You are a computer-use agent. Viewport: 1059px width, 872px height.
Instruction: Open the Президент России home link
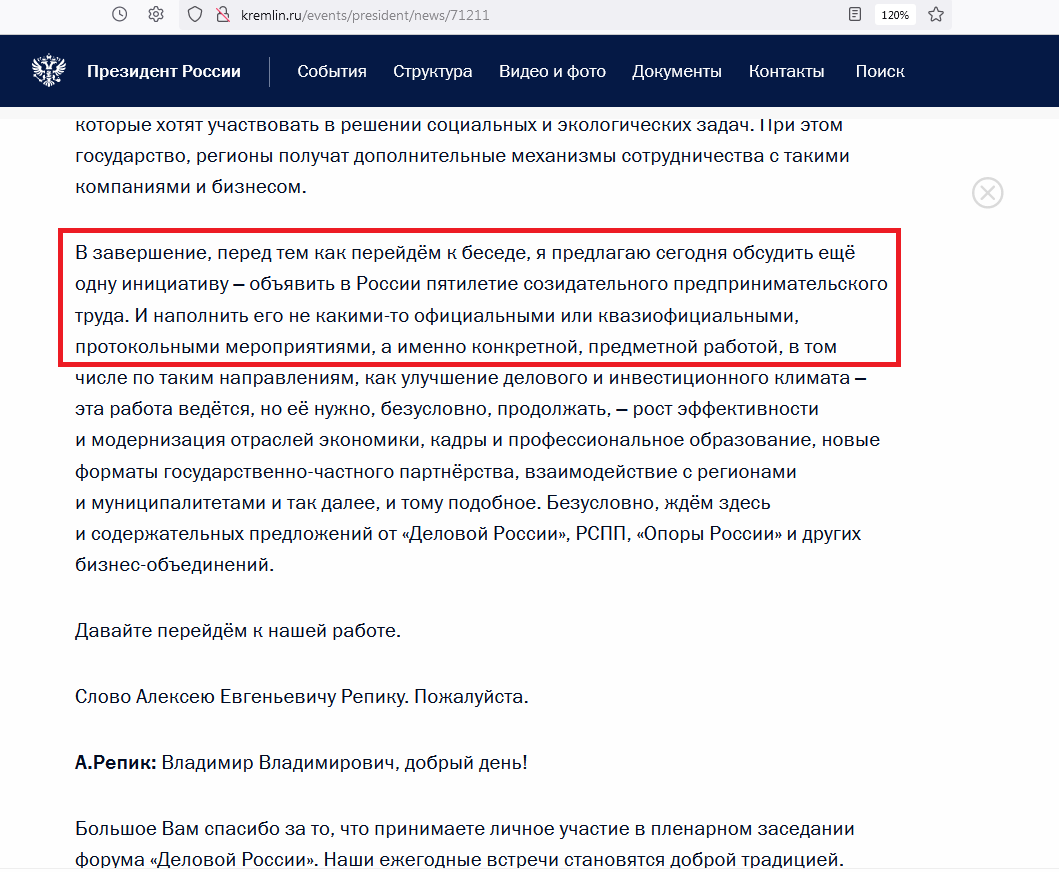click(163, 71)
